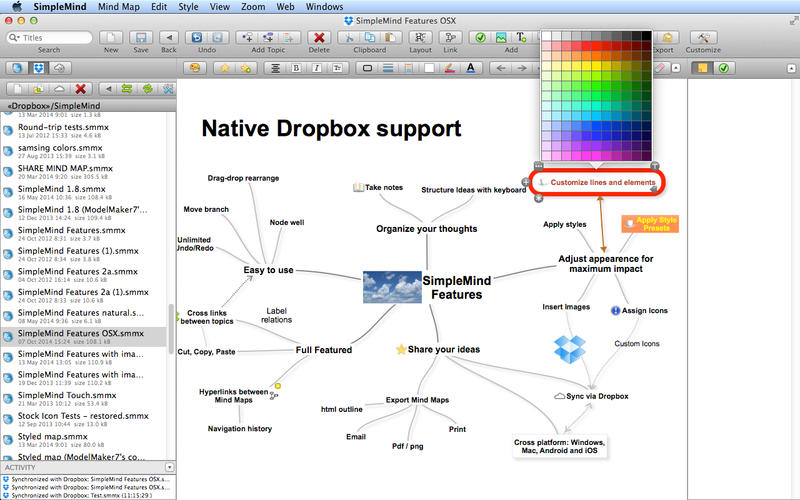Image resolution: width=800 pixels, height=500 pixels.
Task: Toggle italic text formatting
Action: (314, 68)
